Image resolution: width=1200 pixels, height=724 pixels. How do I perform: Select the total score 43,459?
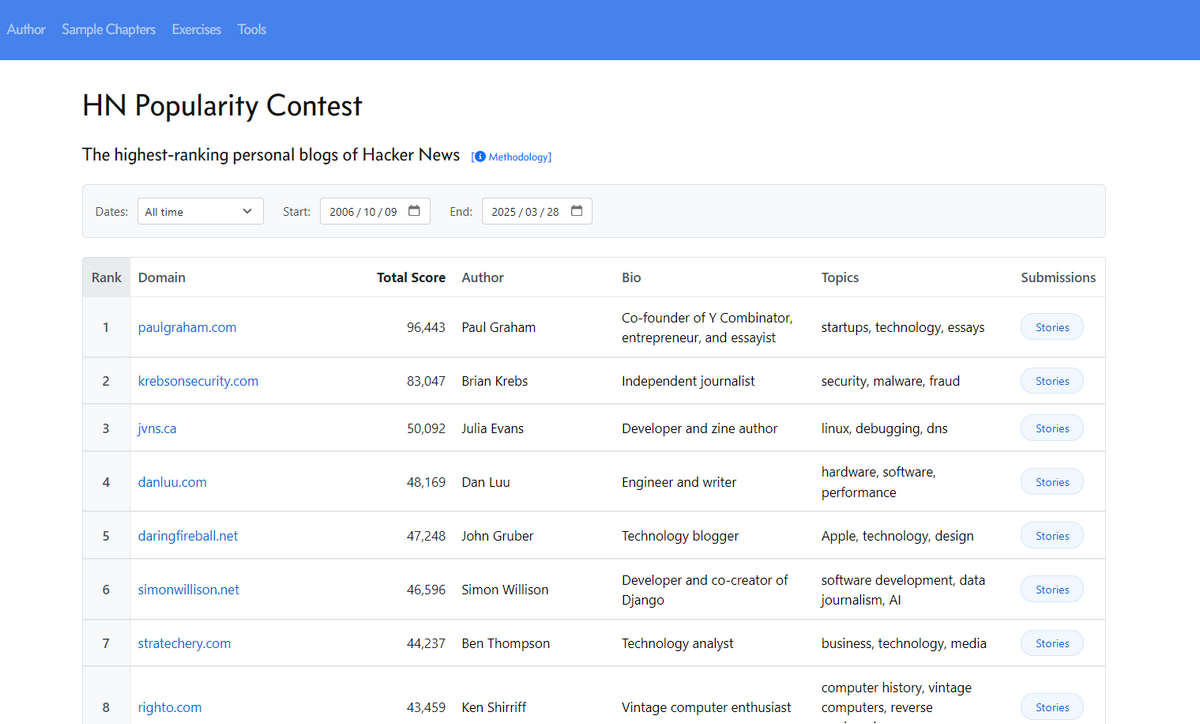tap(426, 707)
